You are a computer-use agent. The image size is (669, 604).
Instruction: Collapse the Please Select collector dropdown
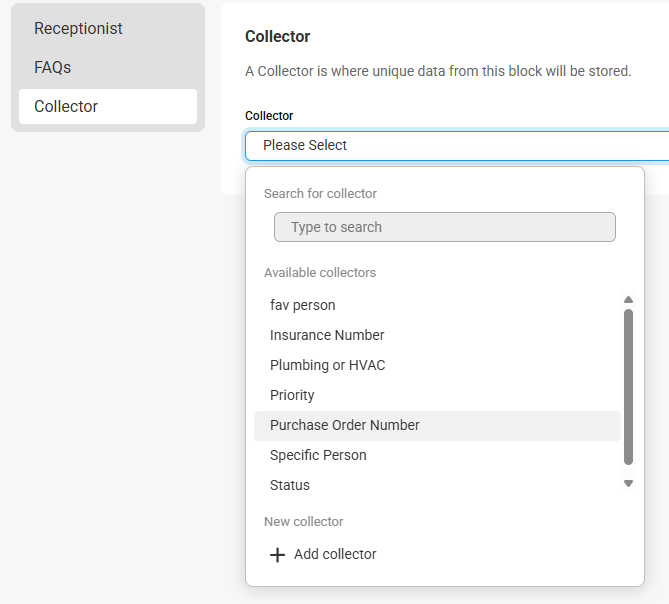point(457,145)
